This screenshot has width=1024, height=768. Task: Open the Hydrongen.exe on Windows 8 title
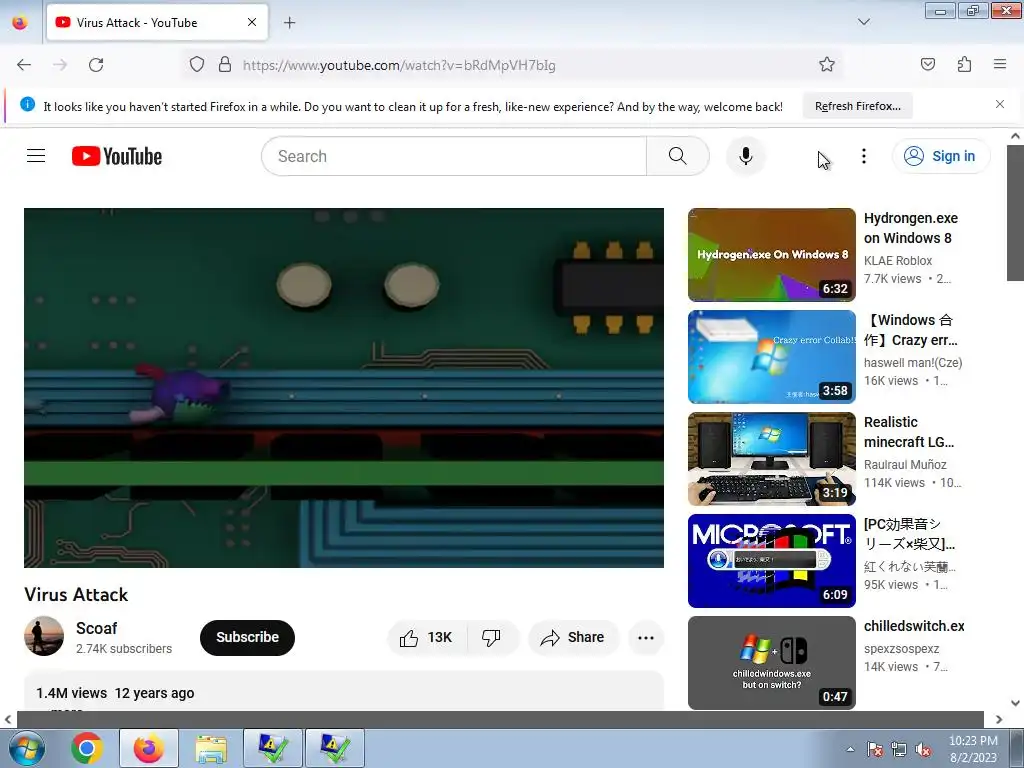click(910, 228)
